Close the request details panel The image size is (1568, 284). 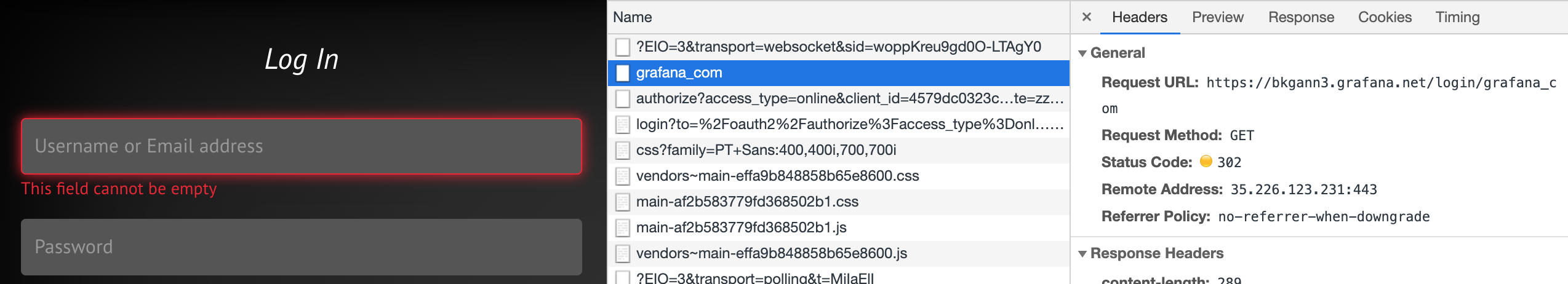click(x=1087, y=17)
